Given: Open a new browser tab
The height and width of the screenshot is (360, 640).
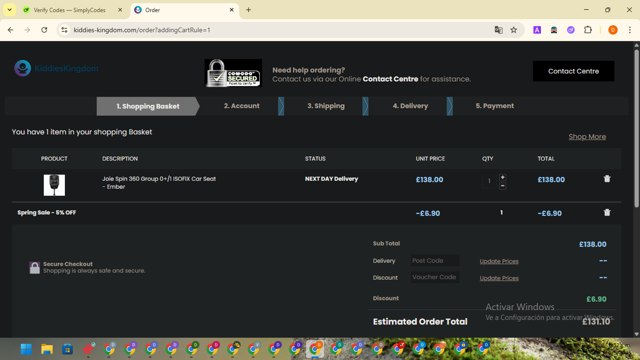Looking at the screenshot, I should [248, 10].
